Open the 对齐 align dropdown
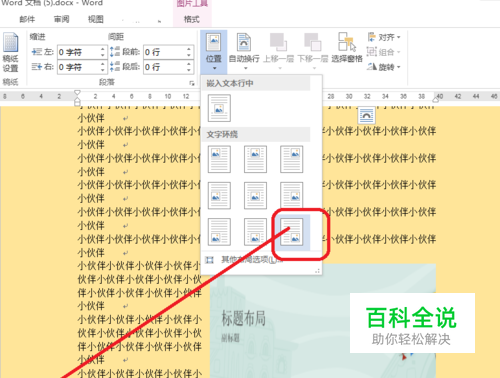Screen dimensions: 500x378 click(x=384, y=37)
